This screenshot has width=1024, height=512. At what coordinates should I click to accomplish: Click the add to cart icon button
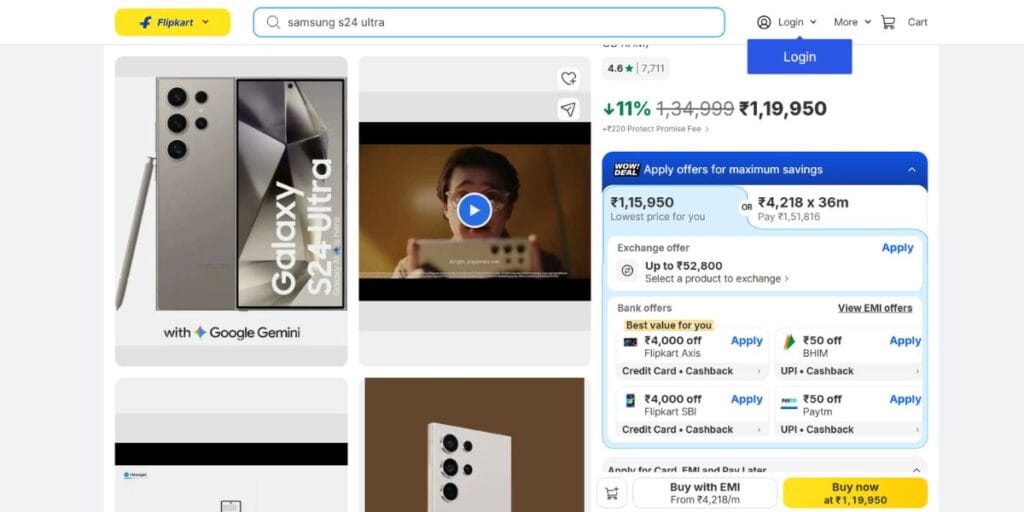pos(612,493)
